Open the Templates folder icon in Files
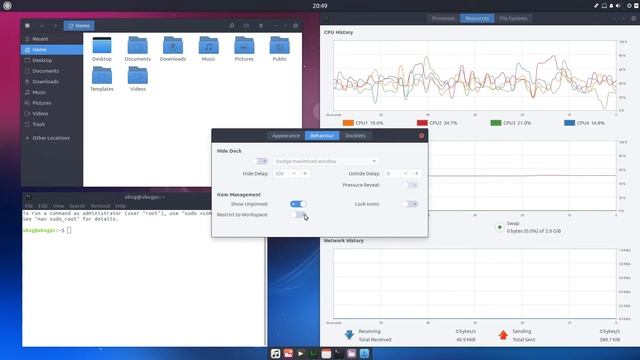The width and height of the screenshot is (640, 360). pyautogui.click(x=102, y=76)
